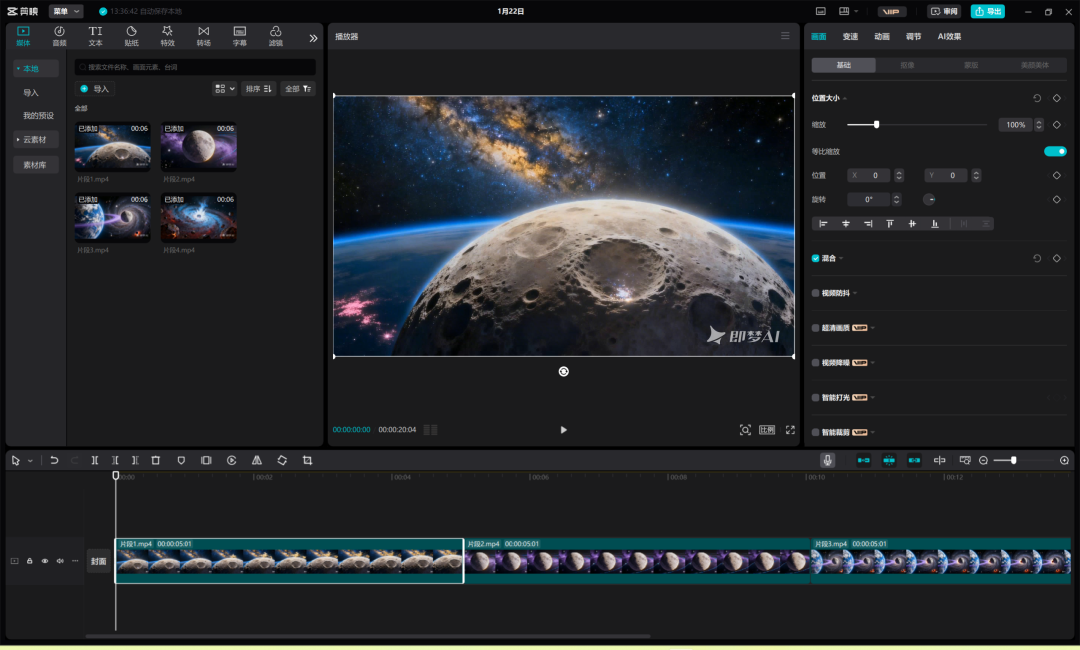Open the 转场 transitions panel
1080x650 pixels.
[203, 36]
